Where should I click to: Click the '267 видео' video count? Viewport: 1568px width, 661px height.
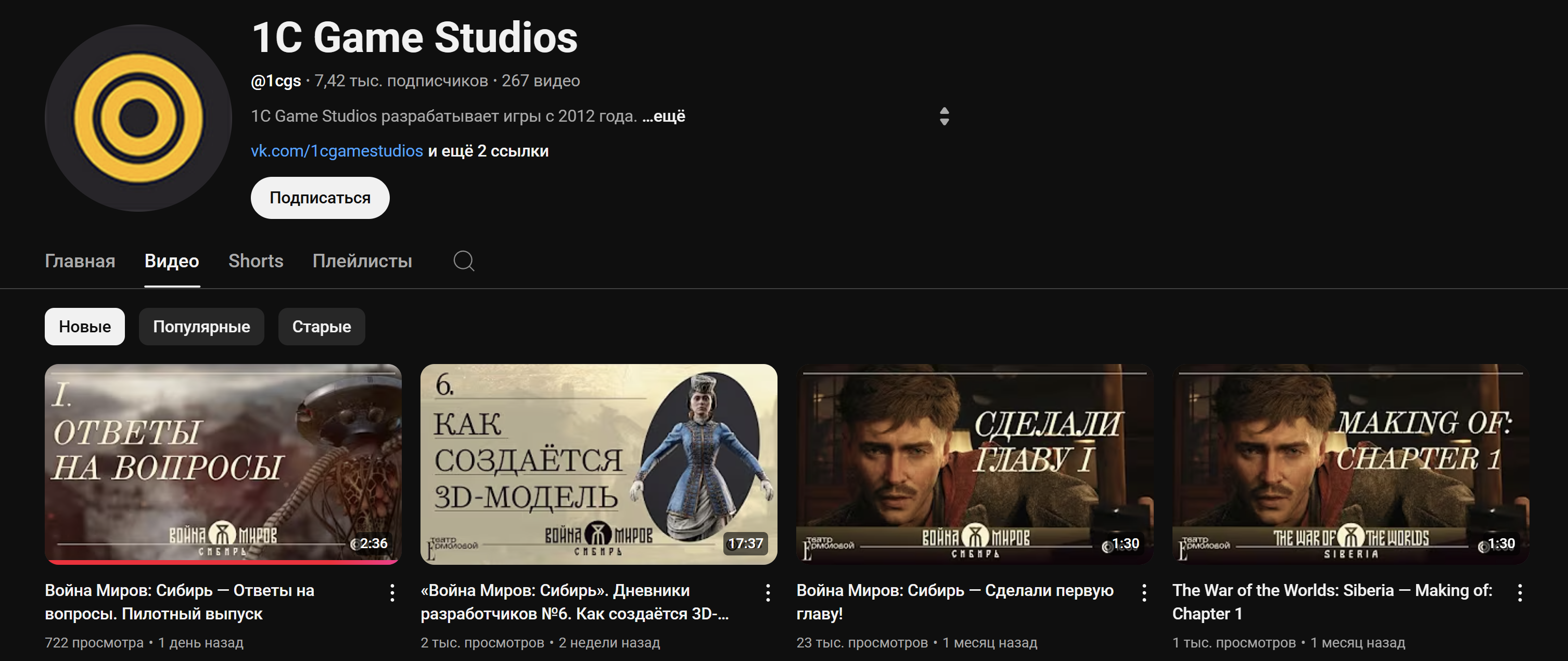pyautogui.click(x=541, y=81)
